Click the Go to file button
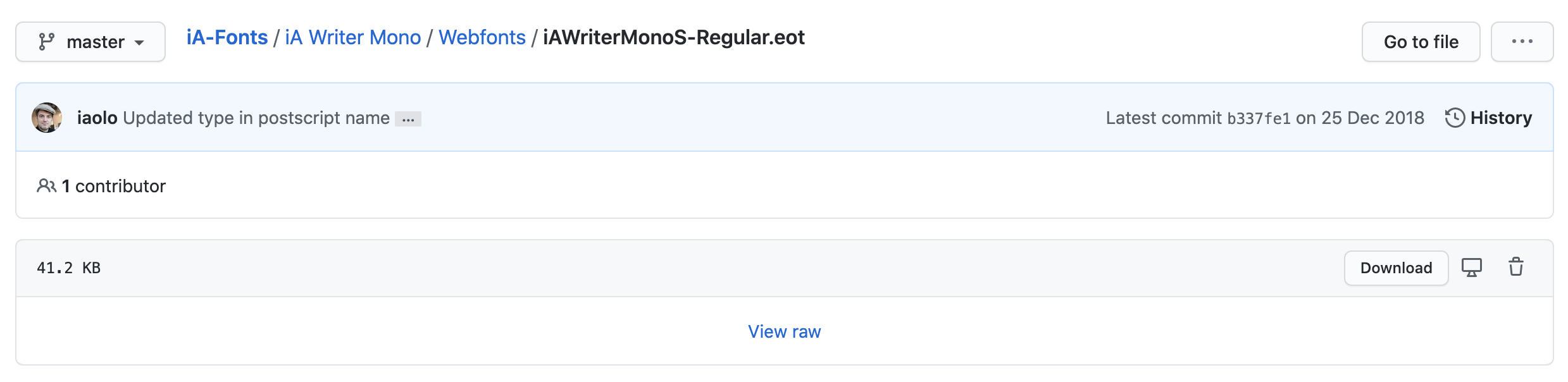 click(x=1421, y=42)
